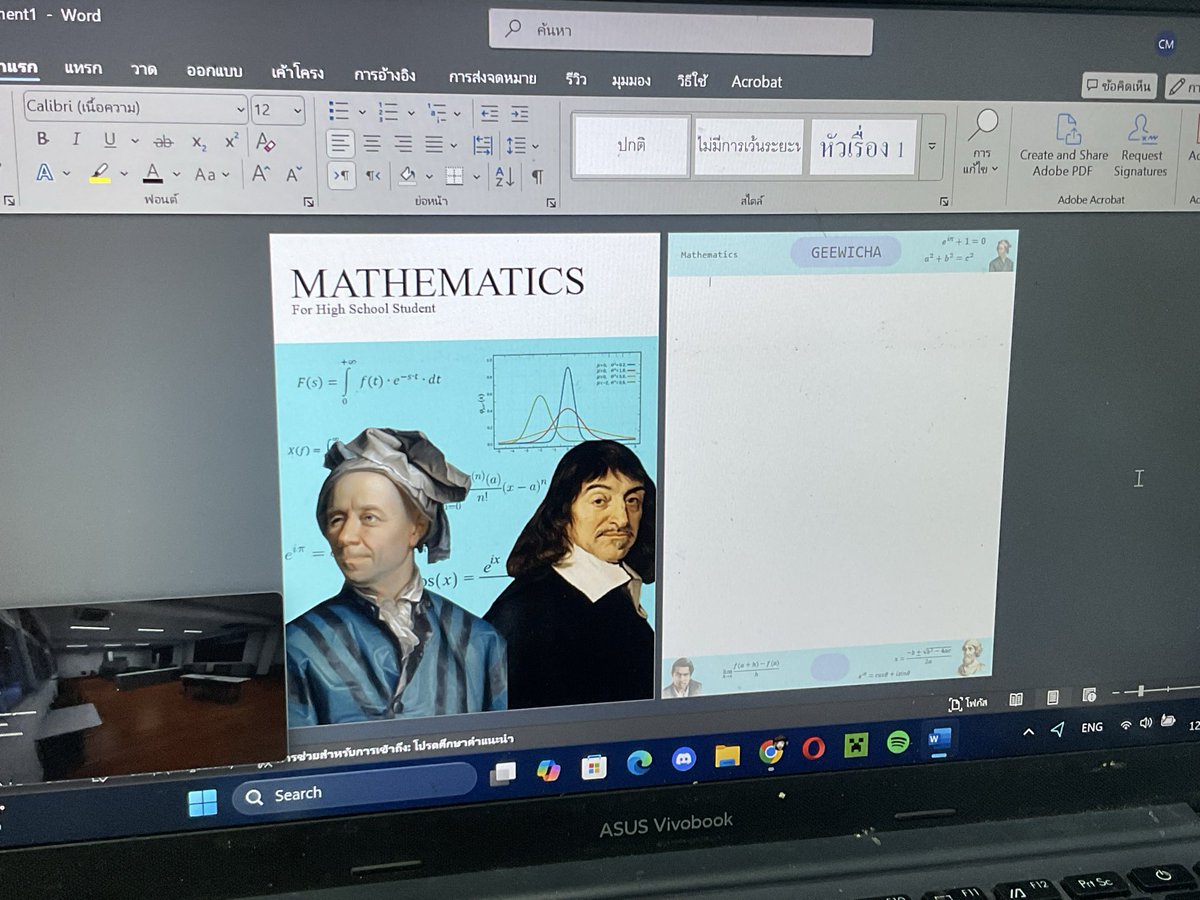The height and width of the screenshot is (900, 1200).
Task: Open Discord from the taskbar
Action: pyautogui.click(x=684, y=759)
